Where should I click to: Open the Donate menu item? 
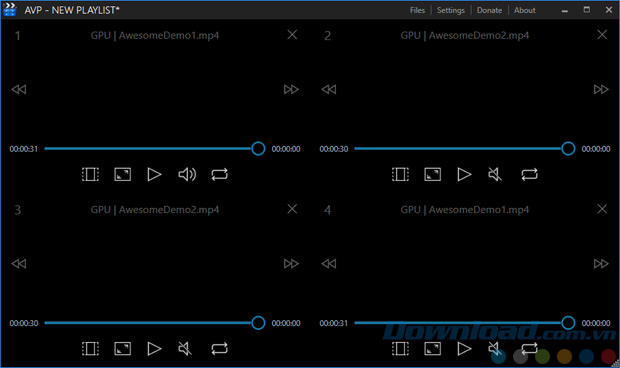click(x=489, y=10)
